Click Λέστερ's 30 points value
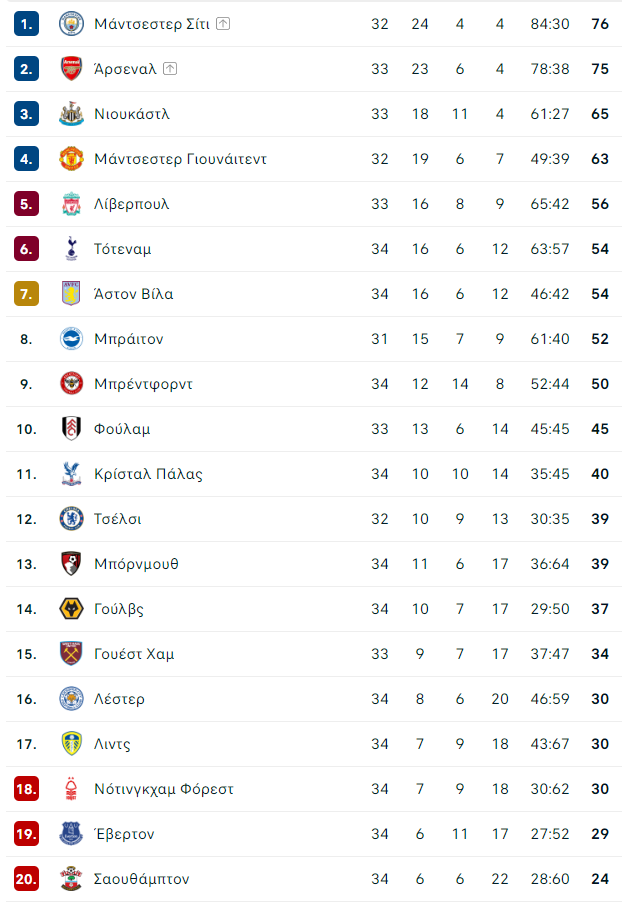Viewport: 622px width, 902px height. [600, 699]
